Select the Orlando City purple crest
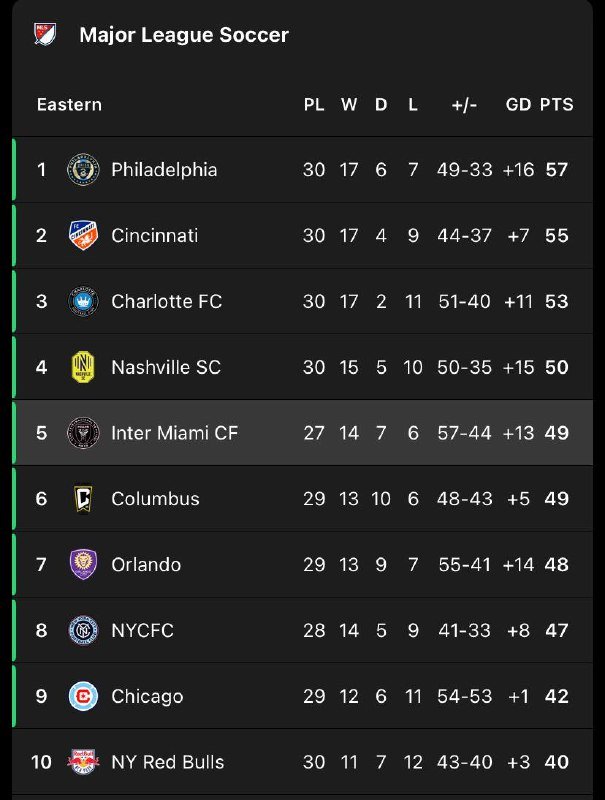The height and width of the screenshot is (800, 605). [82, 564]
